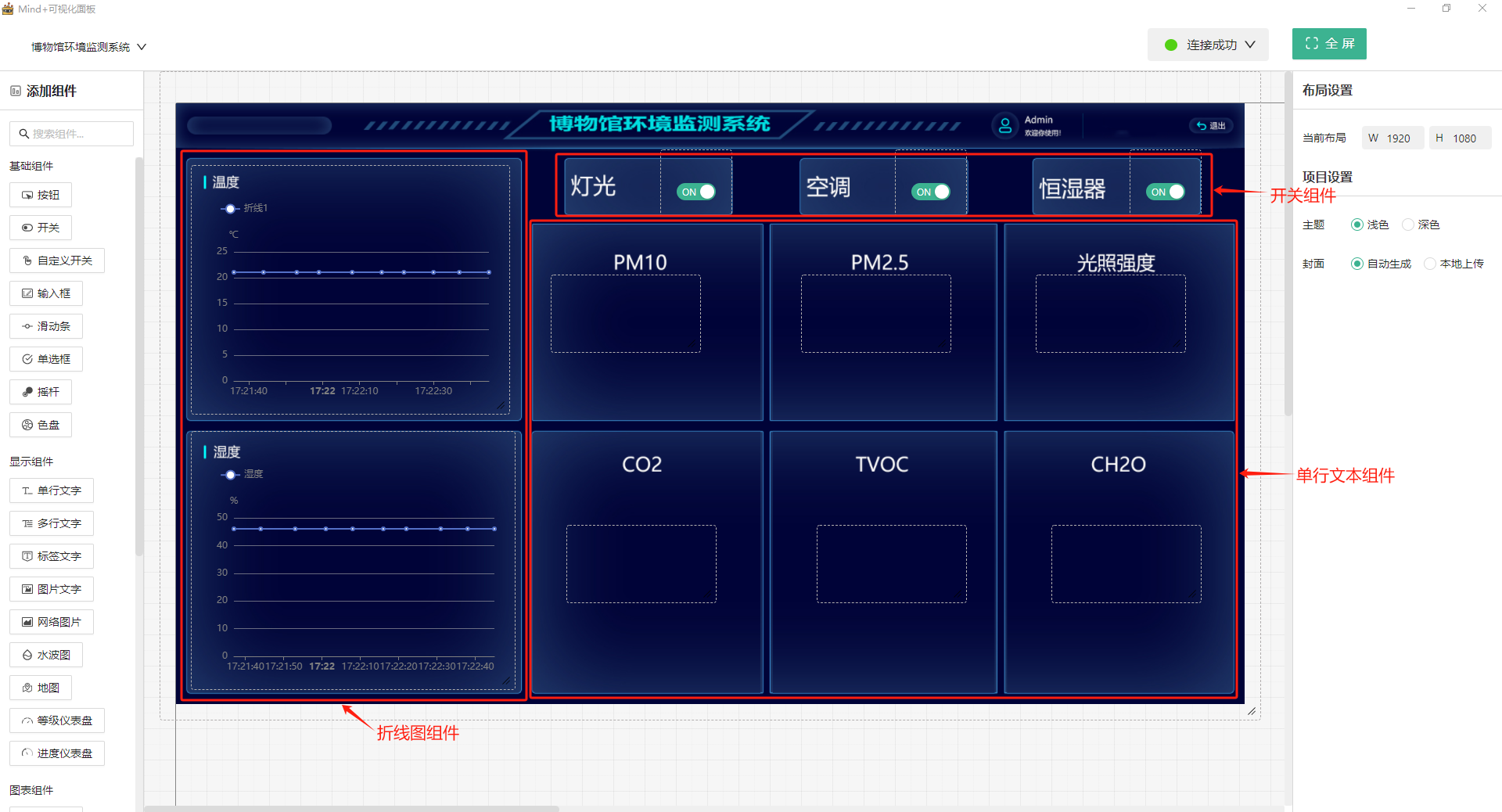Click the 项目设置 panel heading
Viewport: 1502px width, 812px height.
pyautogui.click(x=1328, y=177)
